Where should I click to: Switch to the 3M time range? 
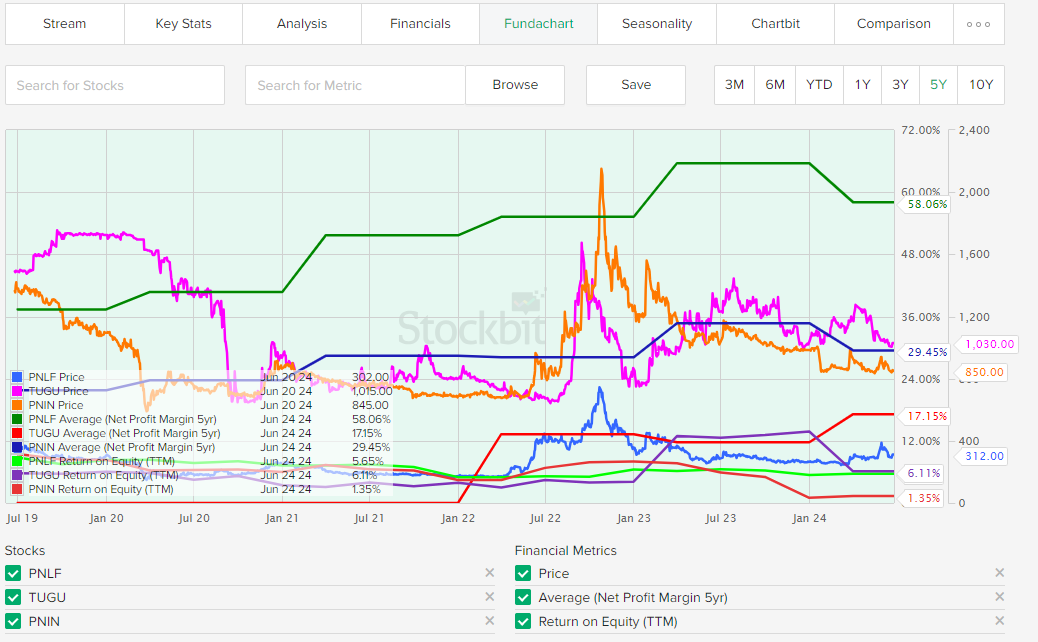point(734,85)
